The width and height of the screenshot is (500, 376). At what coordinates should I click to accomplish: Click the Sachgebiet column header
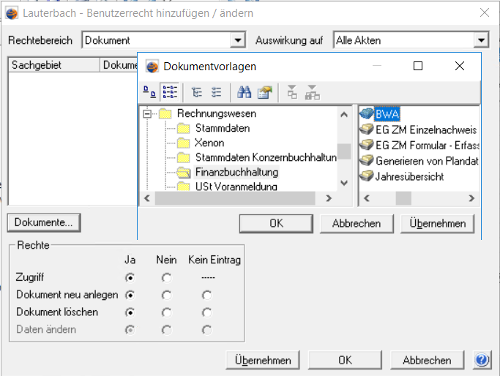pos(54,65)
